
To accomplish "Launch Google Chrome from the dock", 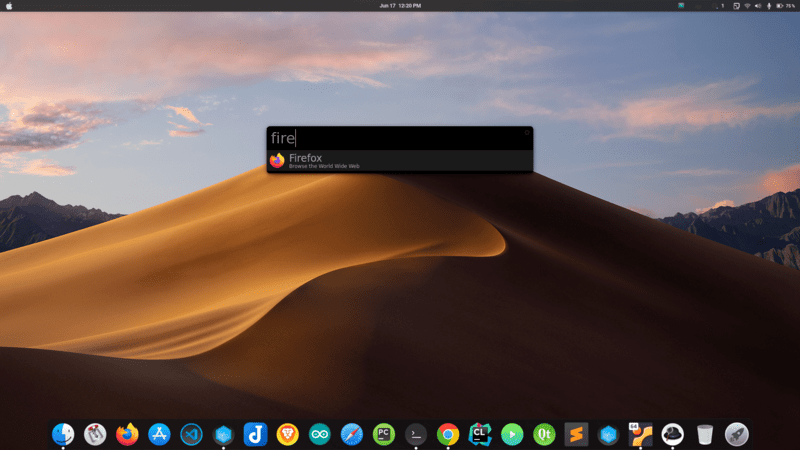I will (448, 434).
